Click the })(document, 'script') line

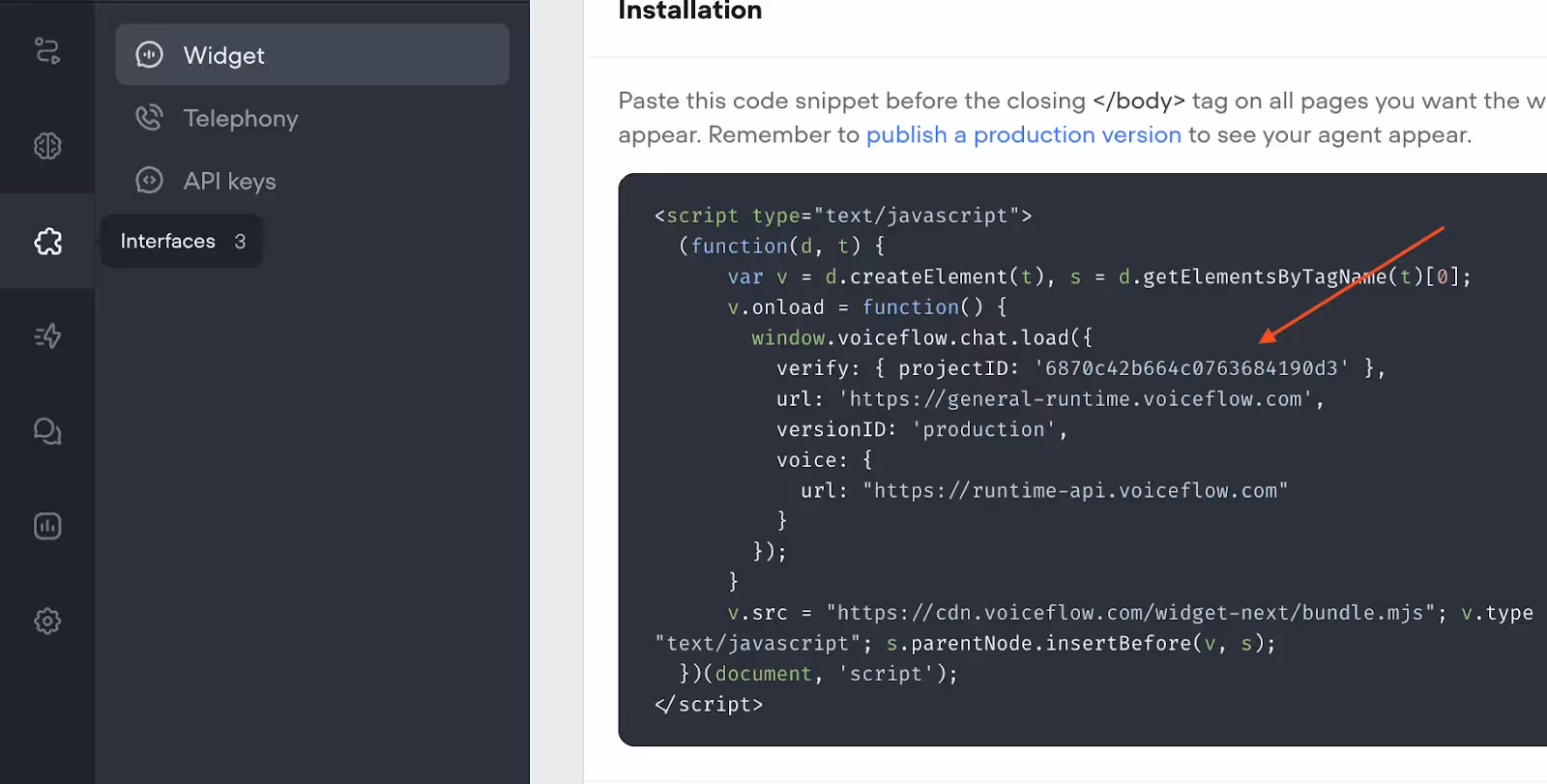pos(818,674)
